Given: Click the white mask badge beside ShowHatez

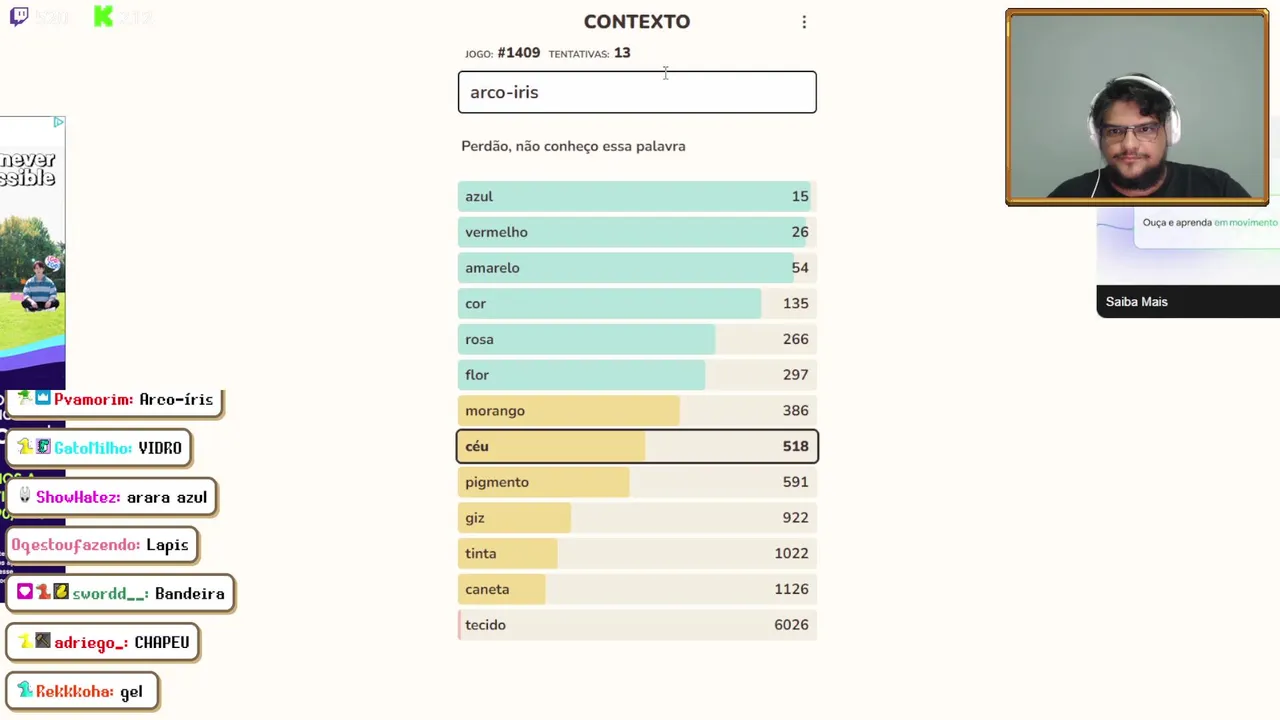Looking at the screenshot, I should tap(25, 496).
